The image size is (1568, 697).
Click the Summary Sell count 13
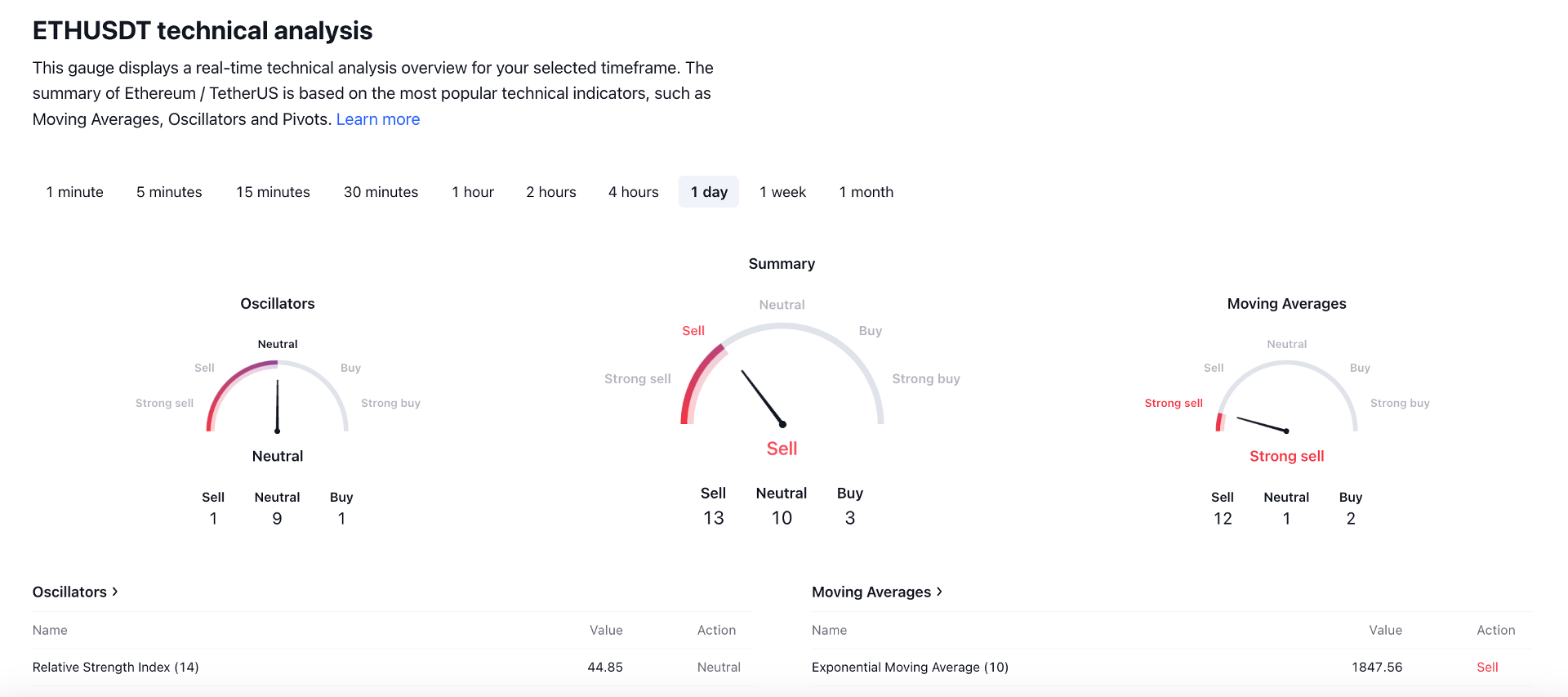713,518
